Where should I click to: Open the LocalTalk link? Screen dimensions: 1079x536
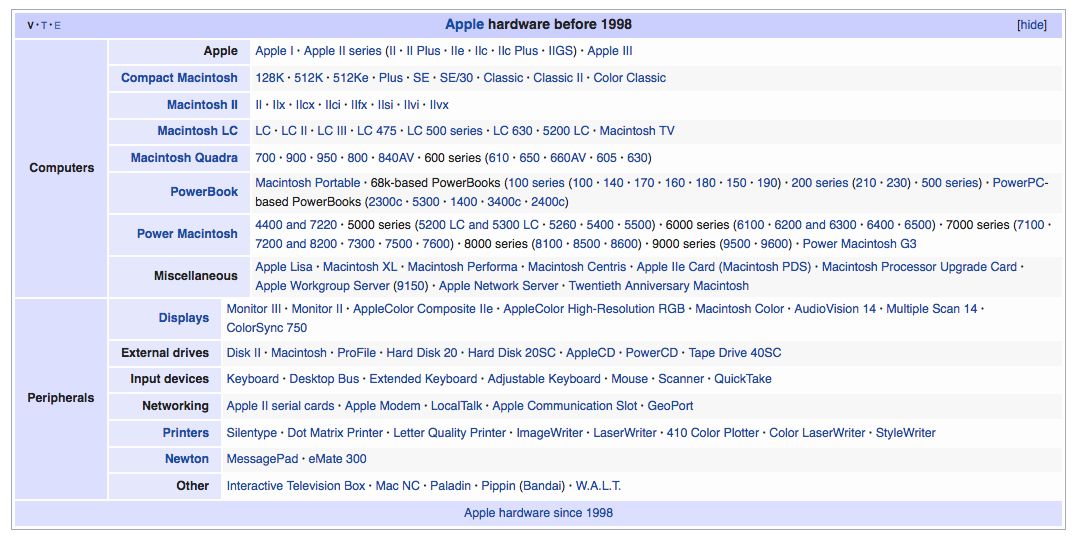456,406
